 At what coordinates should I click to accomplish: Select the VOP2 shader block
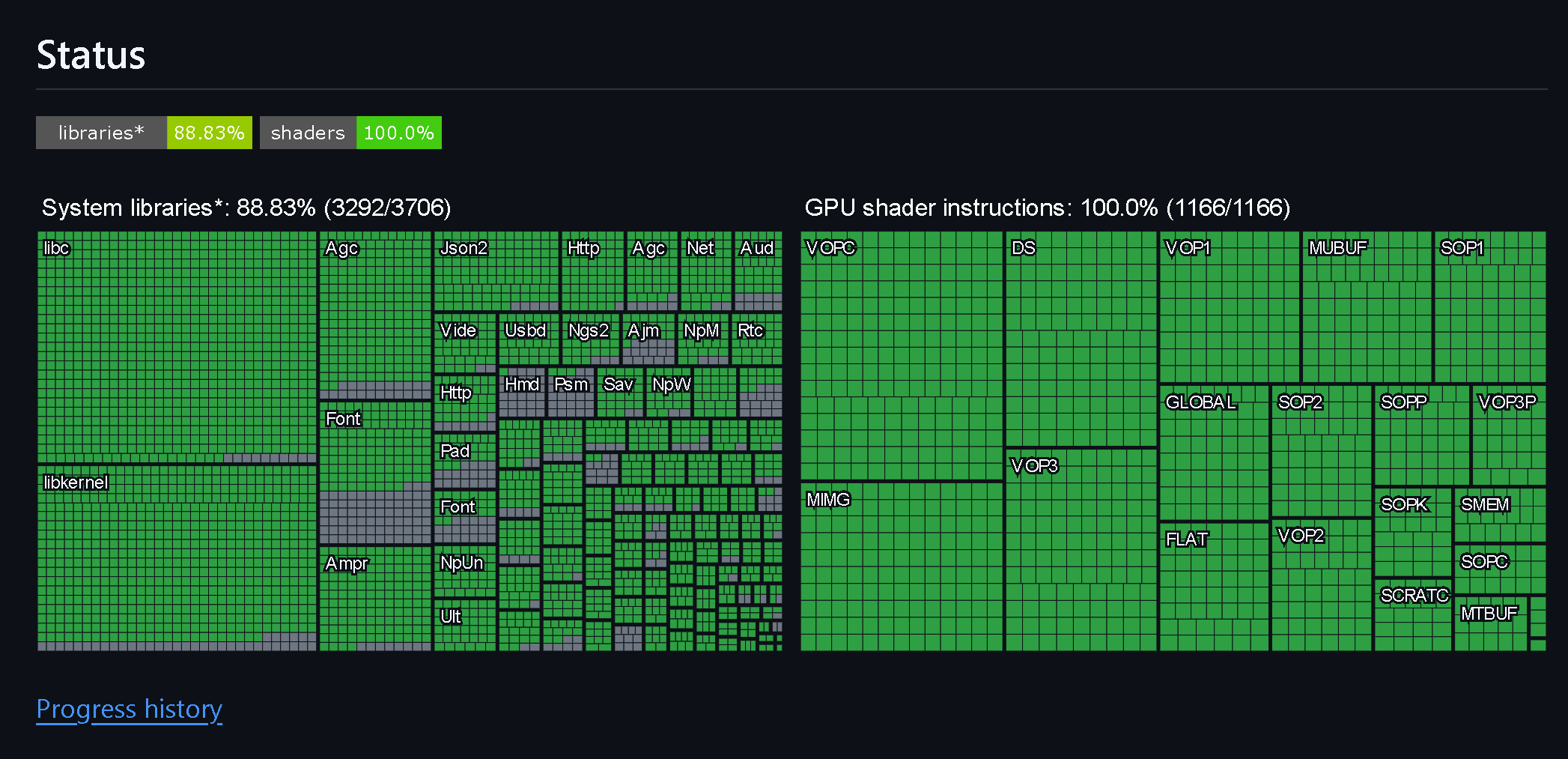pos(1322,585)
